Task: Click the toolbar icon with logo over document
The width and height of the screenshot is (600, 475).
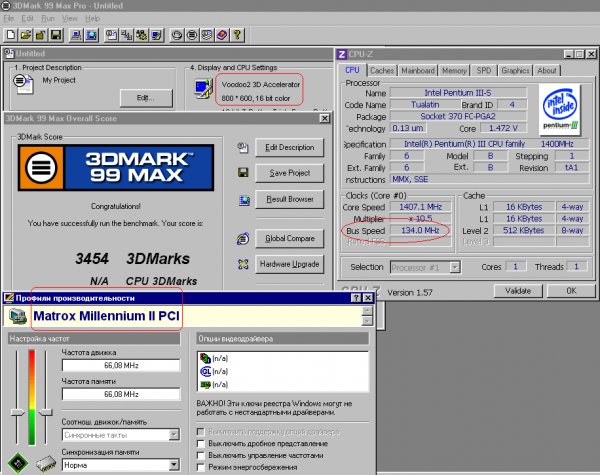Action: pos(111,35)
